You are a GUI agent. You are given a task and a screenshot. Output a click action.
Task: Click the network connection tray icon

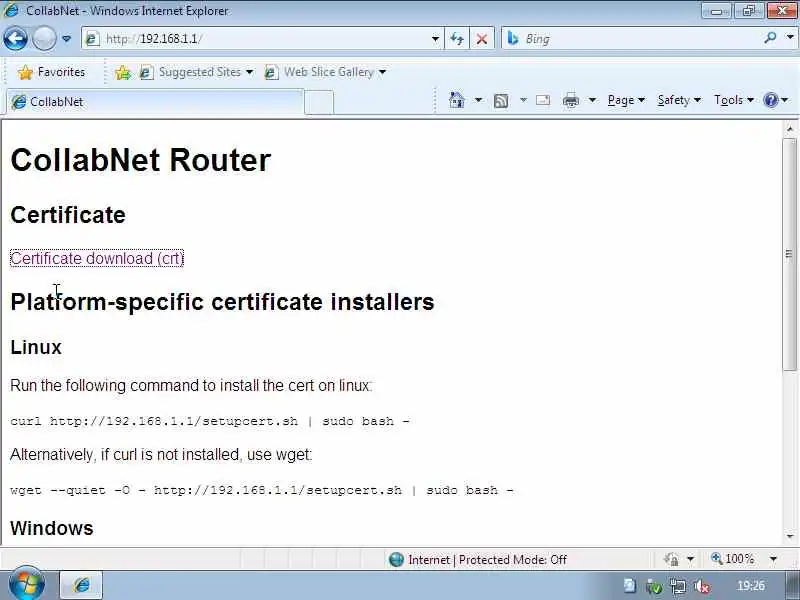point(678,587)
